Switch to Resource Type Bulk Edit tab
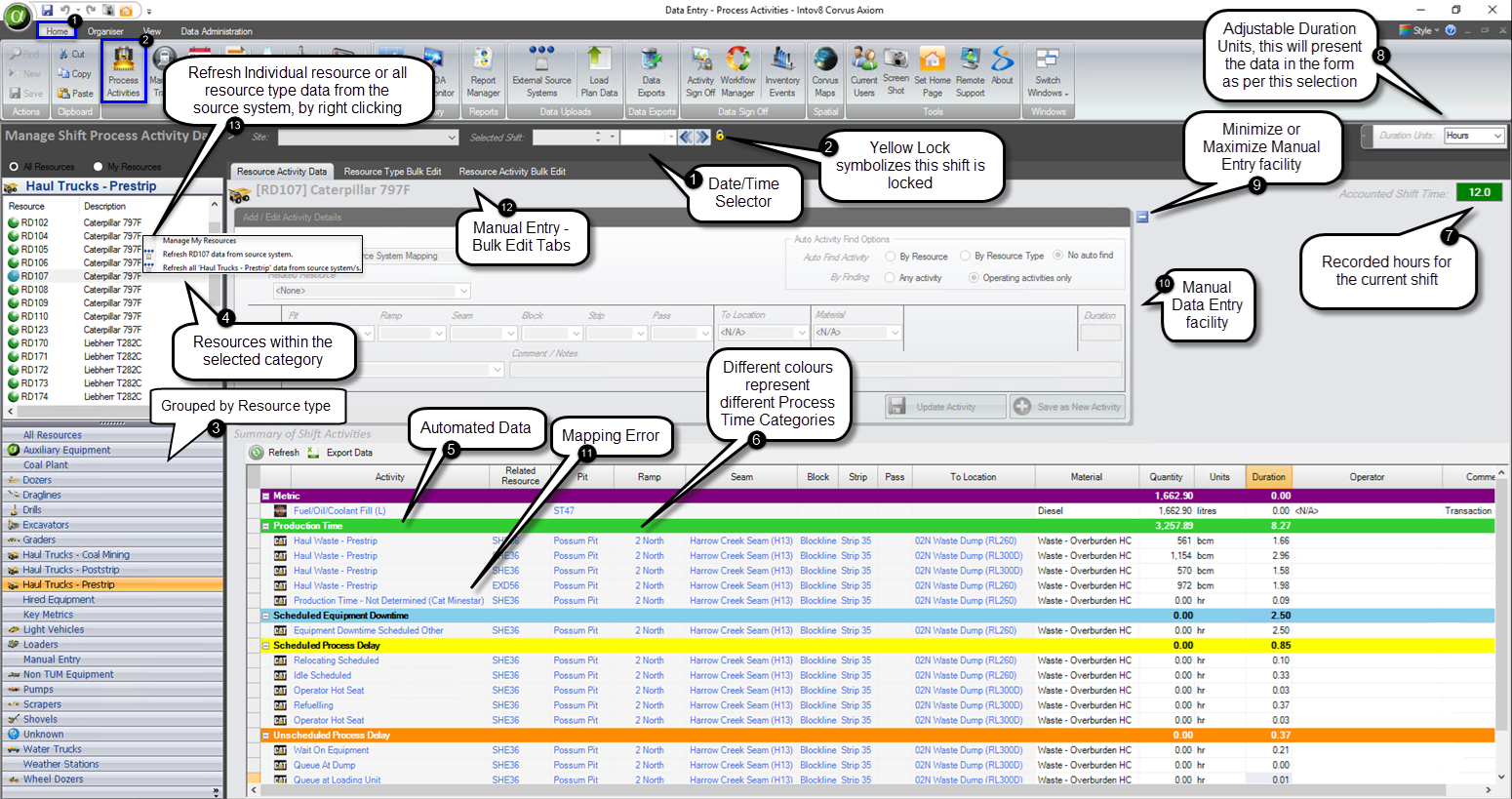Image resolution: width=1512 pixels, height=799 pixels. pos(392,172)
